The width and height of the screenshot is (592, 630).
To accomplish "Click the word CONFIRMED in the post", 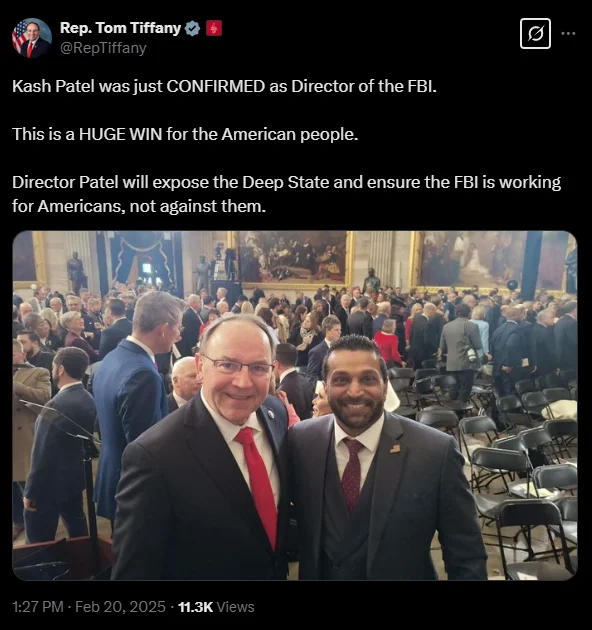I will click(216, 86).
